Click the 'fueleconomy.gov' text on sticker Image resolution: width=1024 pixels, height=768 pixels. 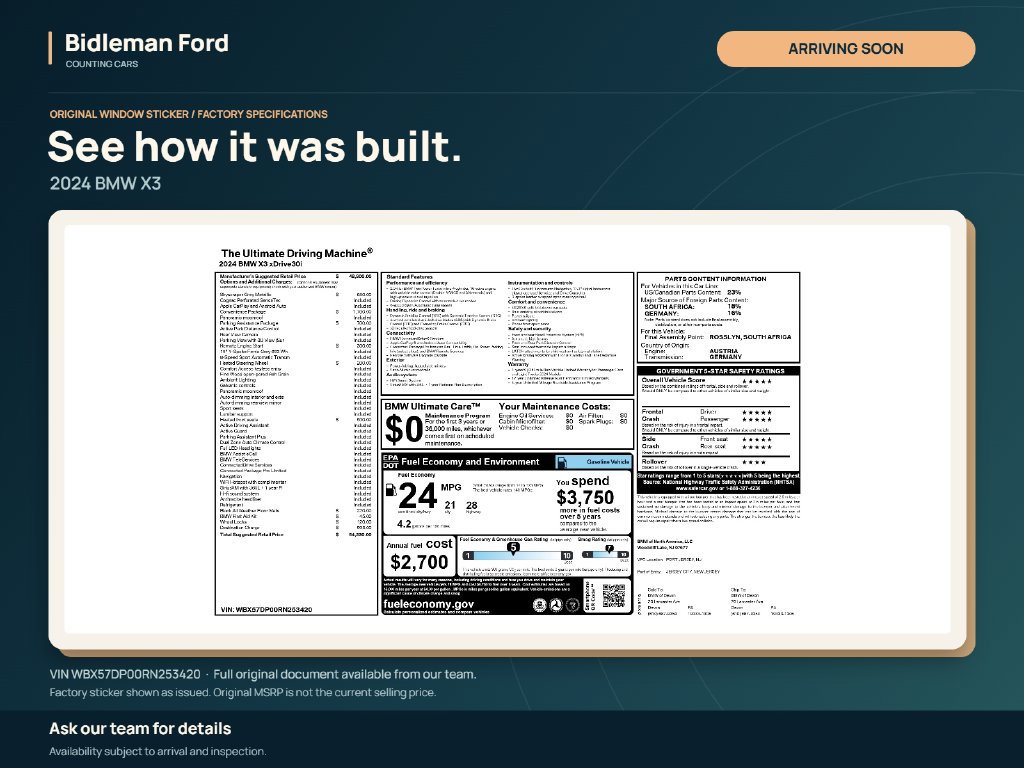click(x=429, y=604)
